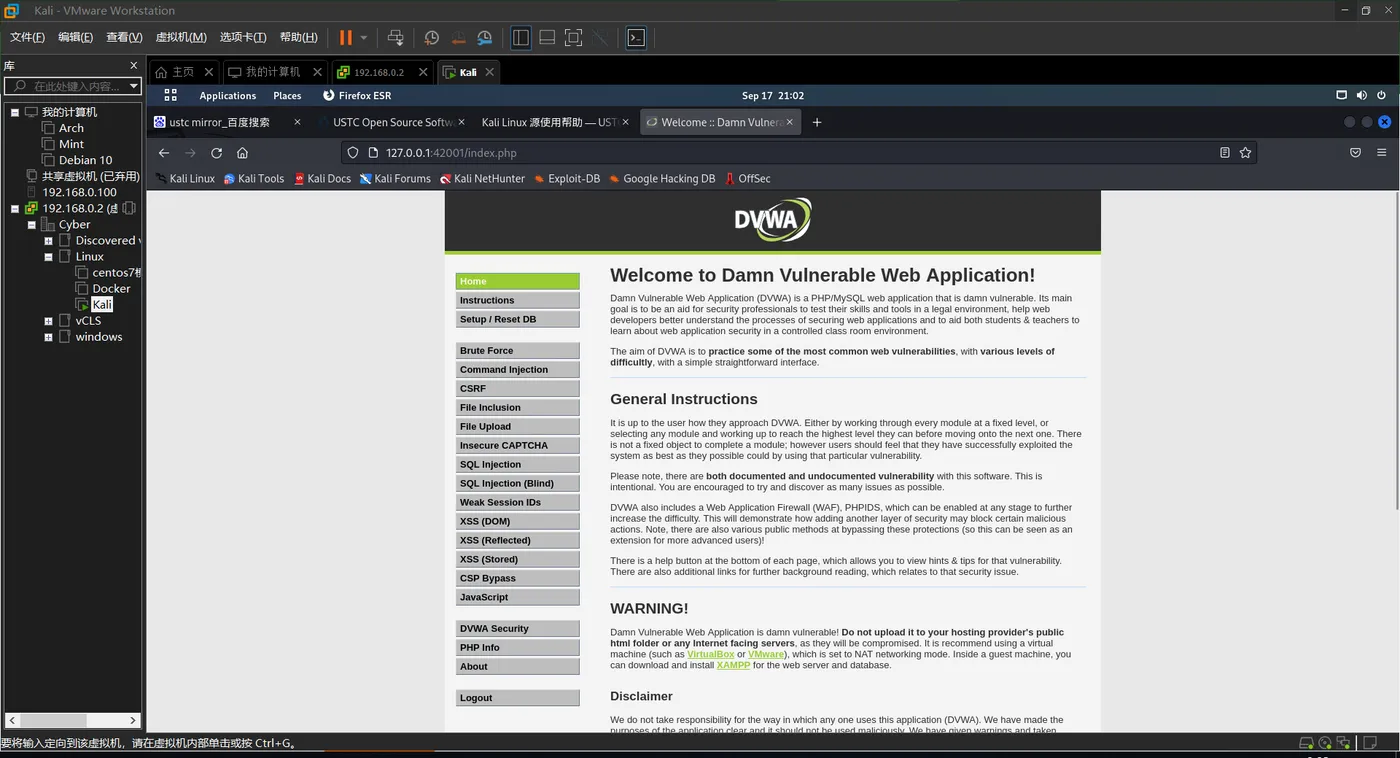Close the Kali VMware tab

[489, 72]
